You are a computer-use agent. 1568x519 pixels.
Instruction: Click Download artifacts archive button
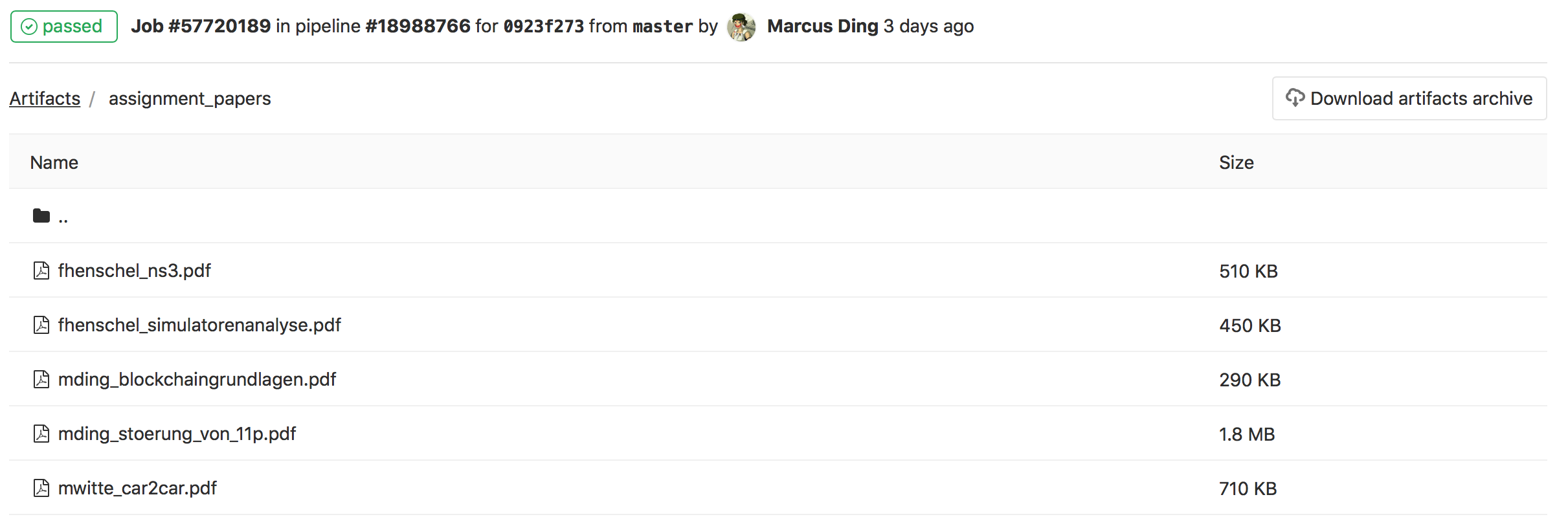[1409, 98]
